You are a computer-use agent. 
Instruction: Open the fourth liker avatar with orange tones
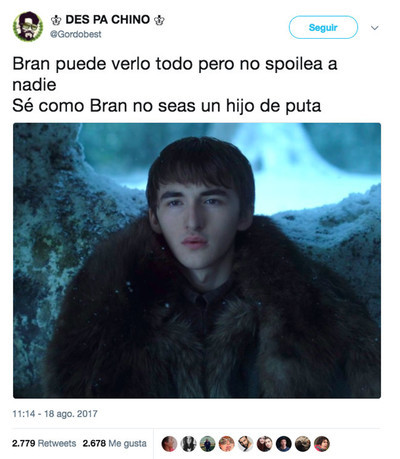[x=226, y=444]
